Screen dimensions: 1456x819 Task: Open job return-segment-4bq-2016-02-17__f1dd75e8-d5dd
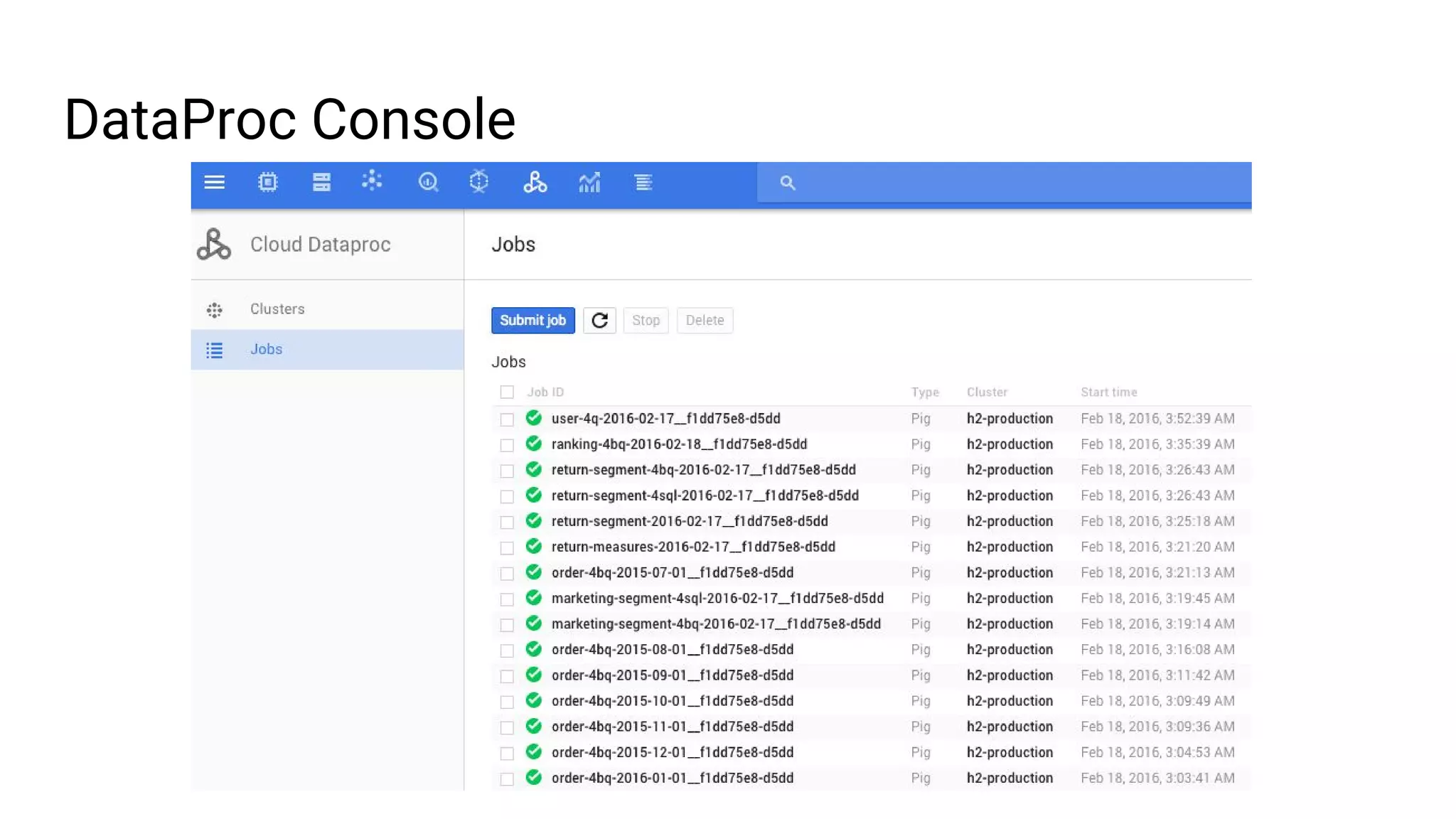click(x=703, y=470)
